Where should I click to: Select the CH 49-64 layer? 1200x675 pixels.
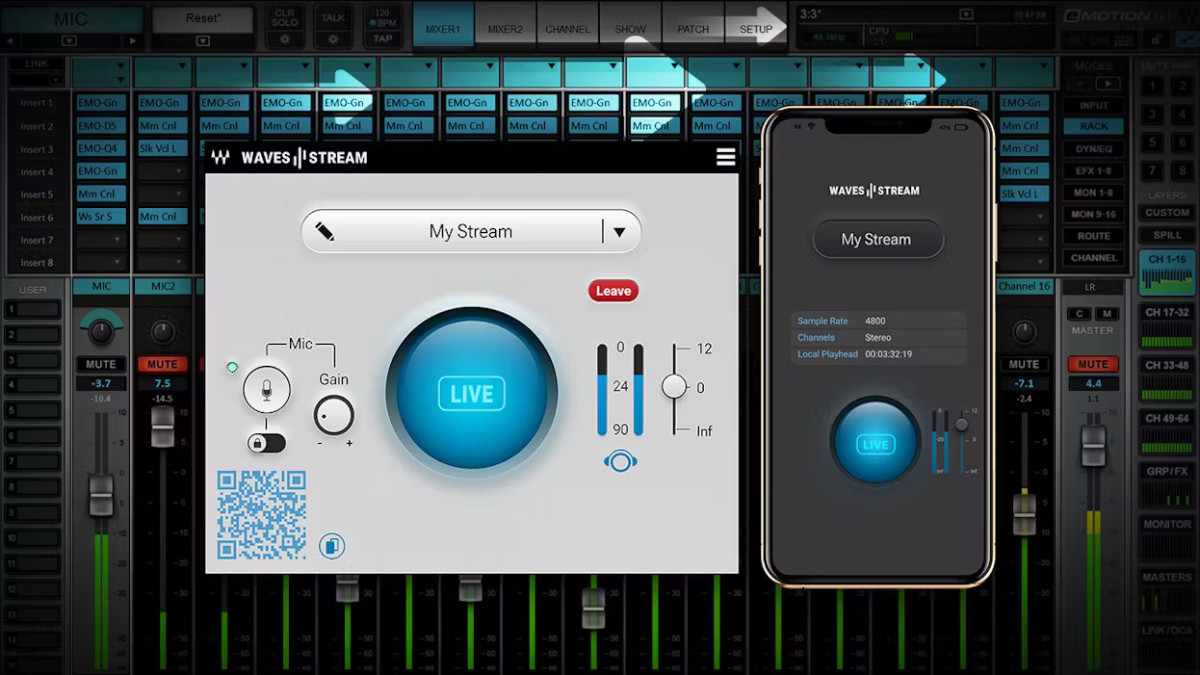[1167, 430]
